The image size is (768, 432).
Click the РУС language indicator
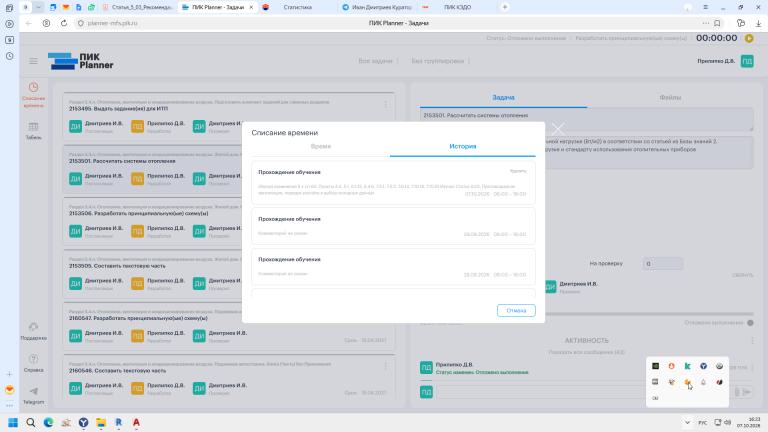[x=702, y=422]
